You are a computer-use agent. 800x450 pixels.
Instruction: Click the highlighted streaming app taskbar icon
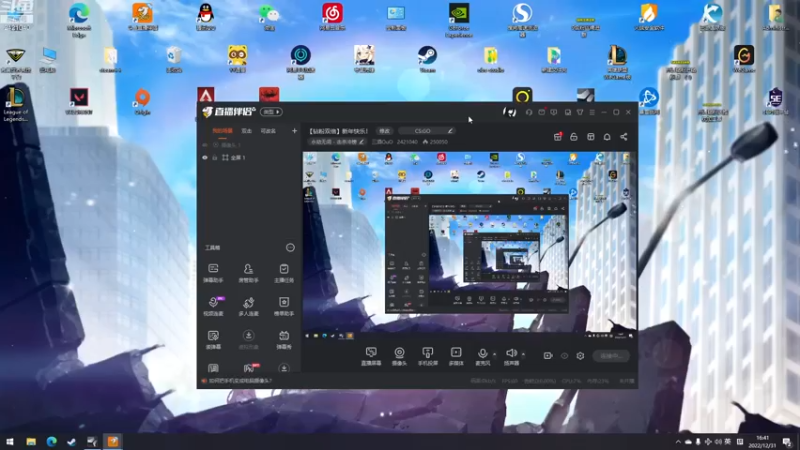[x=113, y=441]
